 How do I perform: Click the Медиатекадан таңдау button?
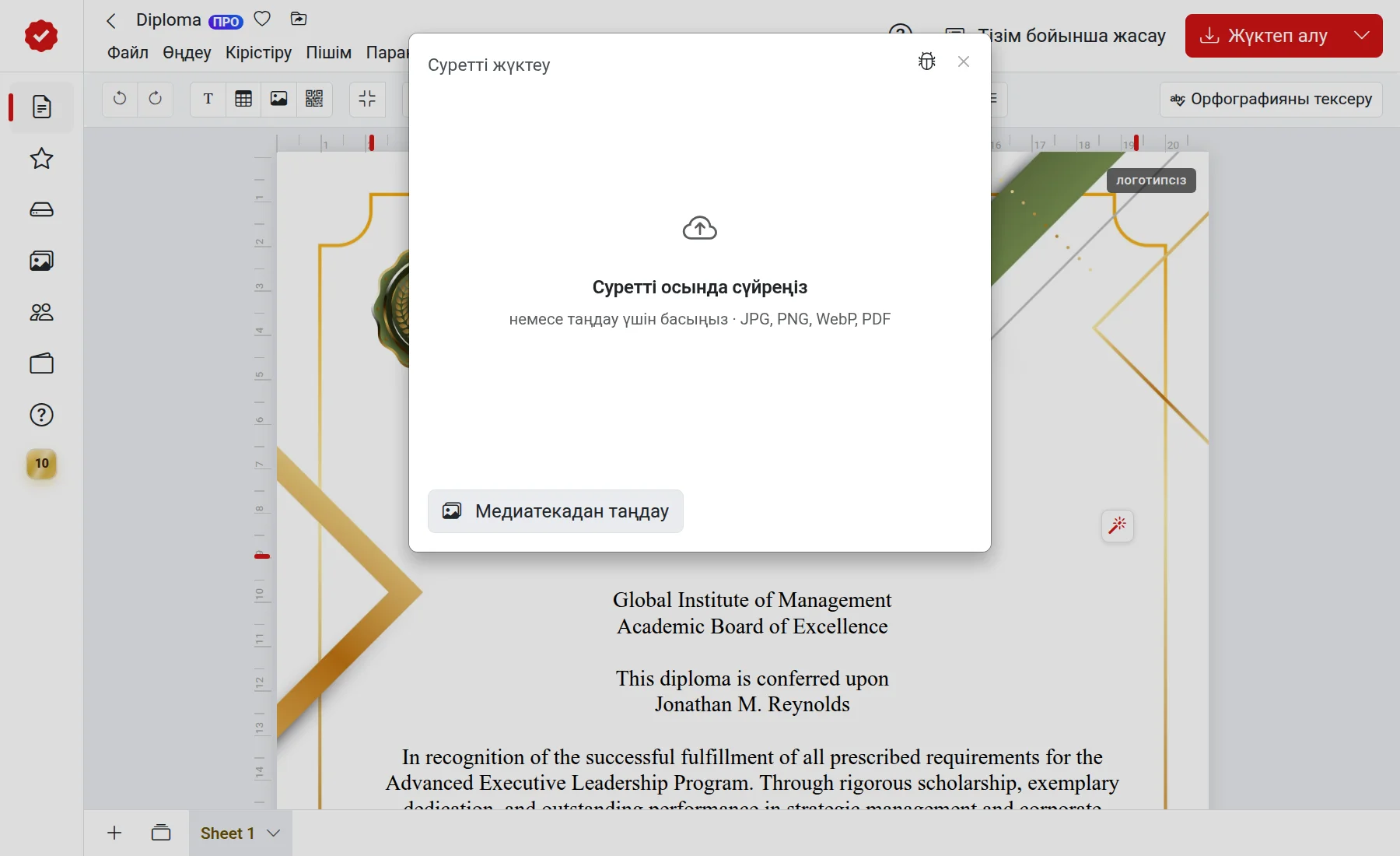click(555, 511)
